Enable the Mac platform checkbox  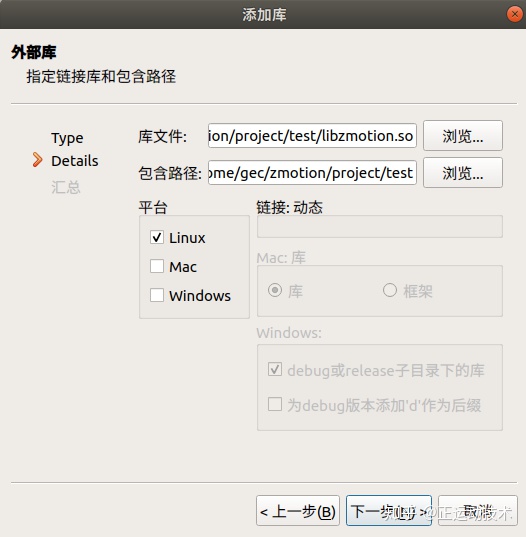(157, 266)
